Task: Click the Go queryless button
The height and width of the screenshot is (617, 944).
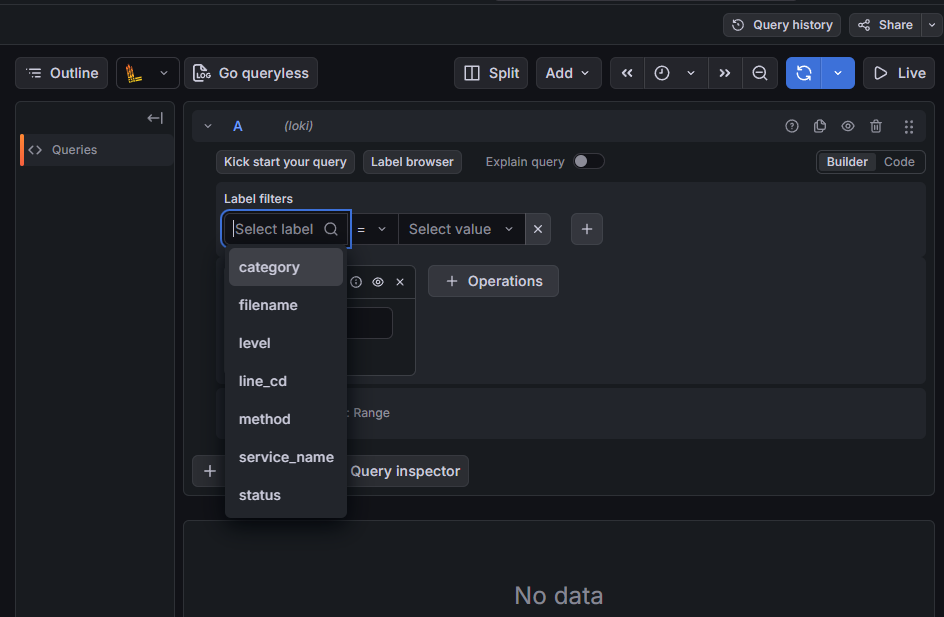Action: (x=251, y=72)
